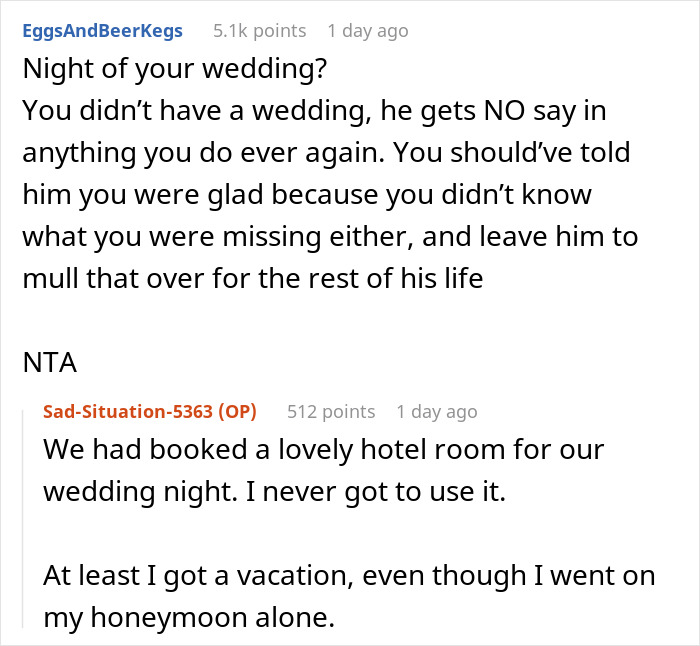Viewport: 700px width, 646px height.
Task: Click the timestamp on the Sad-Situation-5363 reply
Action: tap(436, 411)
